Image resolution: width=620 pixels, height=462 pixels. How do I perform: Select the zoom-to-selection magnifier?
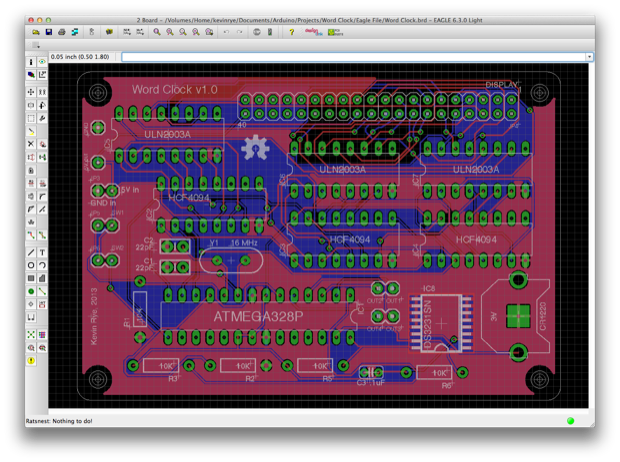(209, 32)
